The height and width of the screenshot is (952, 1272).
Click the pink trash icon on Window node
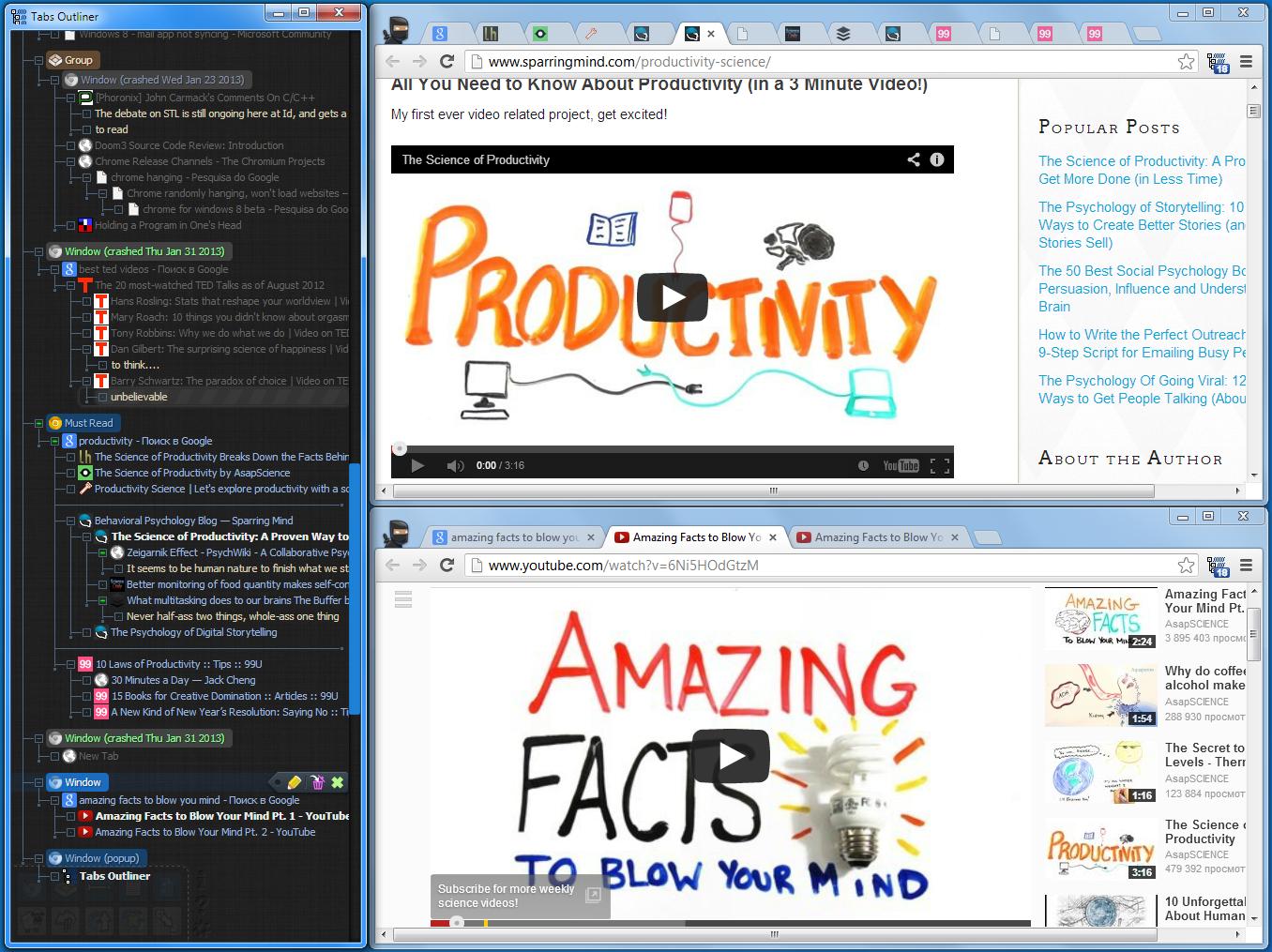317,782
